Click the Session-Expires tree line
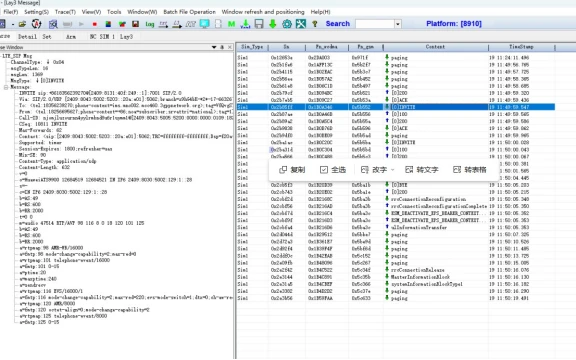 (x=65, y=149)
